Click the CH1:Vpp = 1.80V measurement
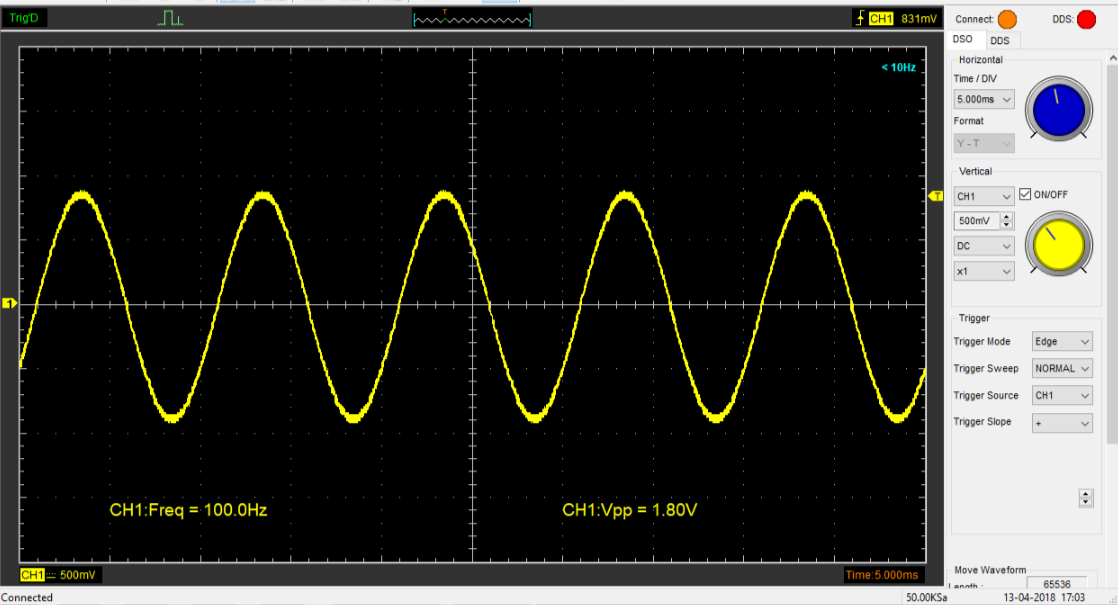This screenshot has width=1118, height=605. click(630, 510)
